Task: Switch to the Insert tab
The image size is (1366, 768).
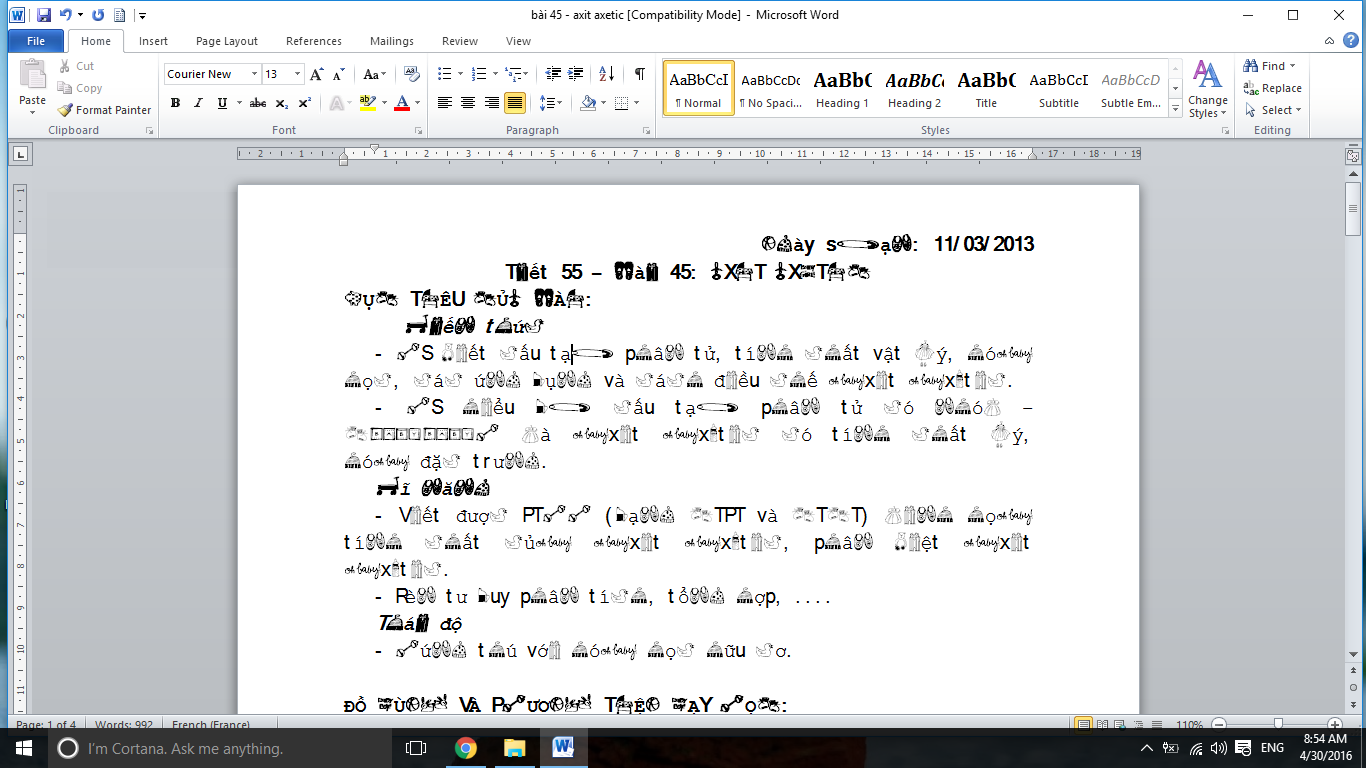Action: (153, 41)
